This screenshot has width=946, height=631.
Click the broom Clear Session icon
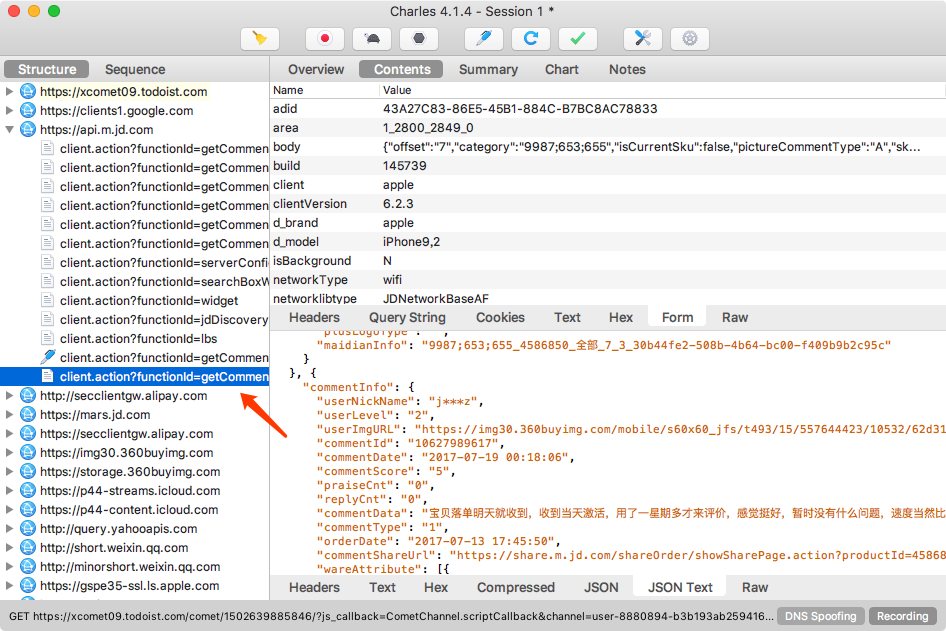tap(260, 39)
